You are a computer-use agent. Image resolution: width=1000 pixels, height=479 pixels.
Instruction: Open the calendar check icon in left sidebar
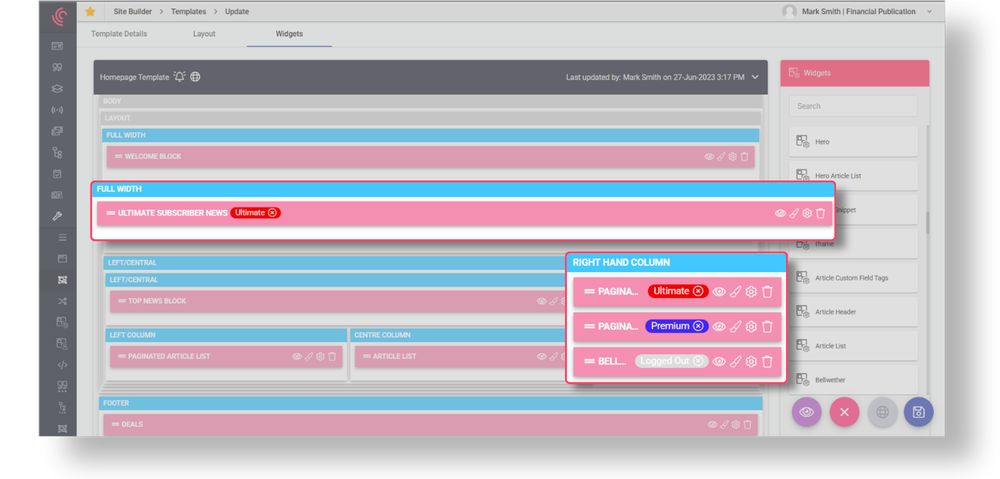coord(57,173)
